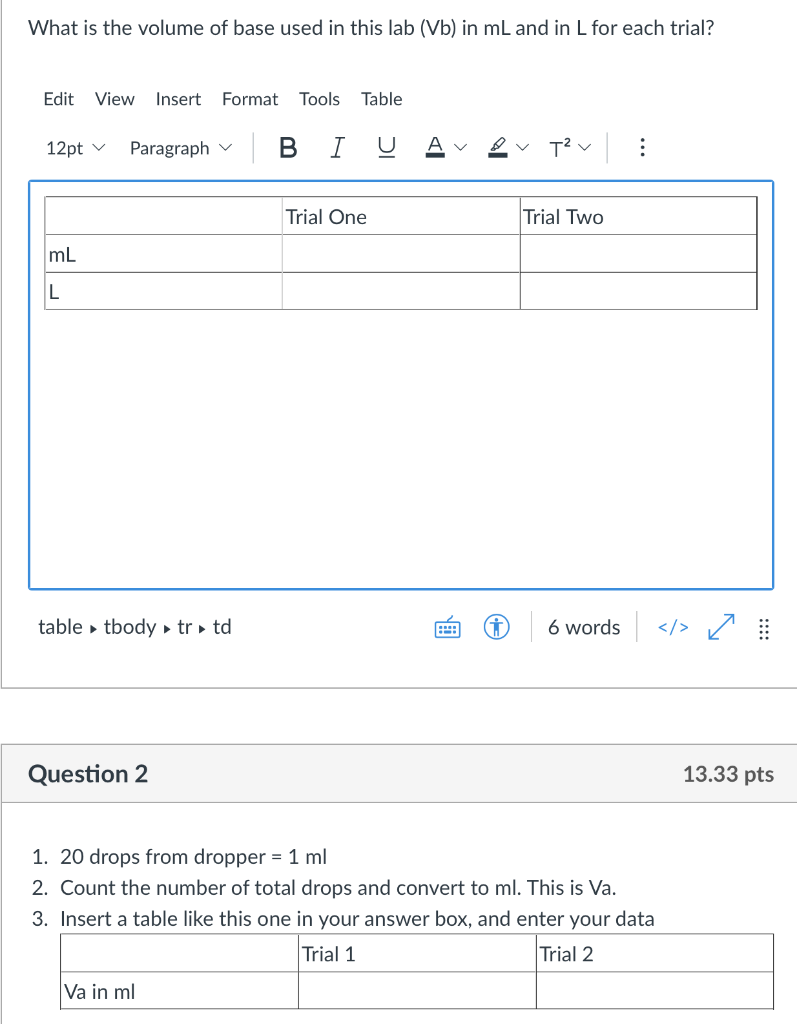
Task: Open the Insert menu
Action: click(x=178, y=99)
